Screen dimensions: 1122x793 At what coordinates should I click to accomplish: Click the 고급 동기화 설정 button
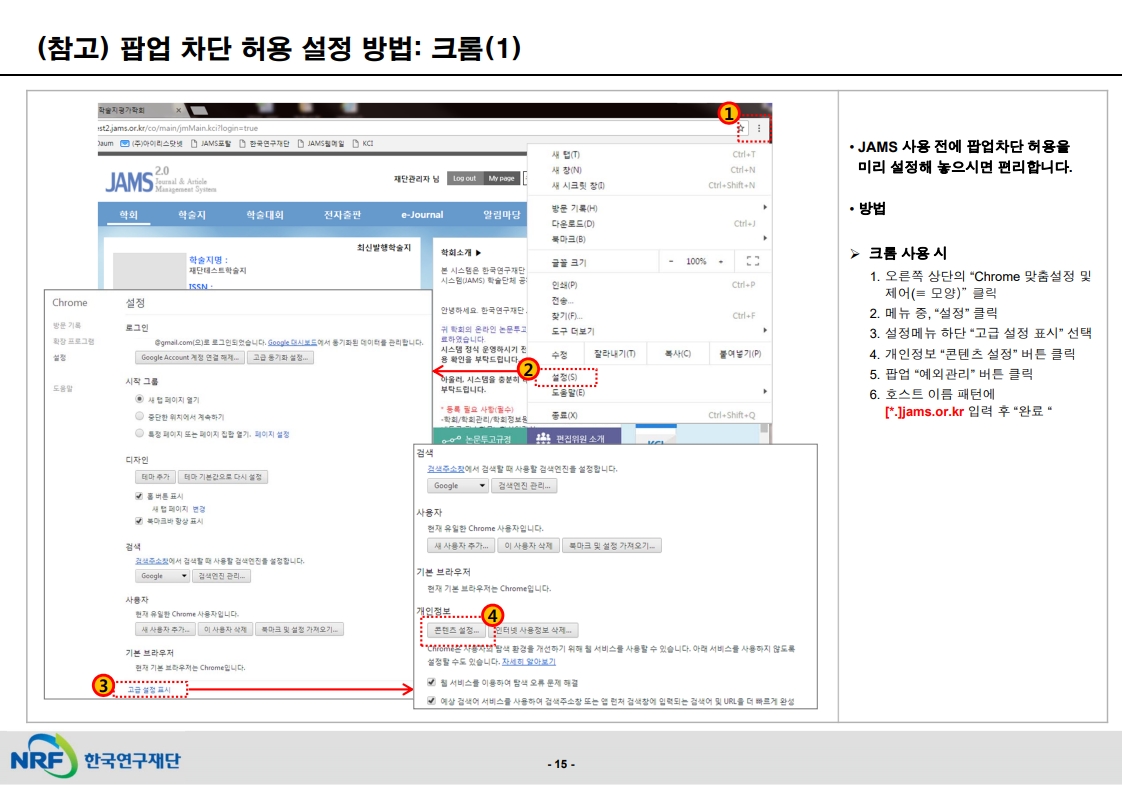click(280, 357)
